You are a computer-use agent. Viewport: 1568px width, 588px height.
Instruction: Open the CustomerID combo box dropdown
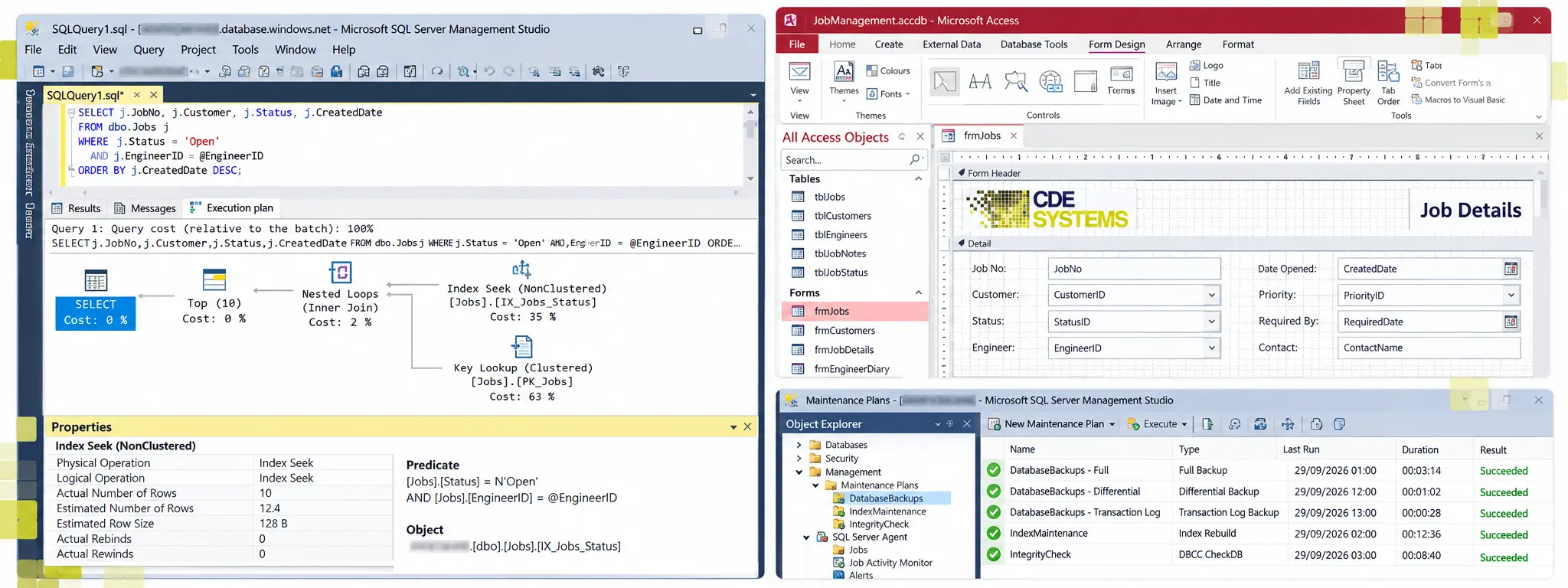[x=1211, y=295]
